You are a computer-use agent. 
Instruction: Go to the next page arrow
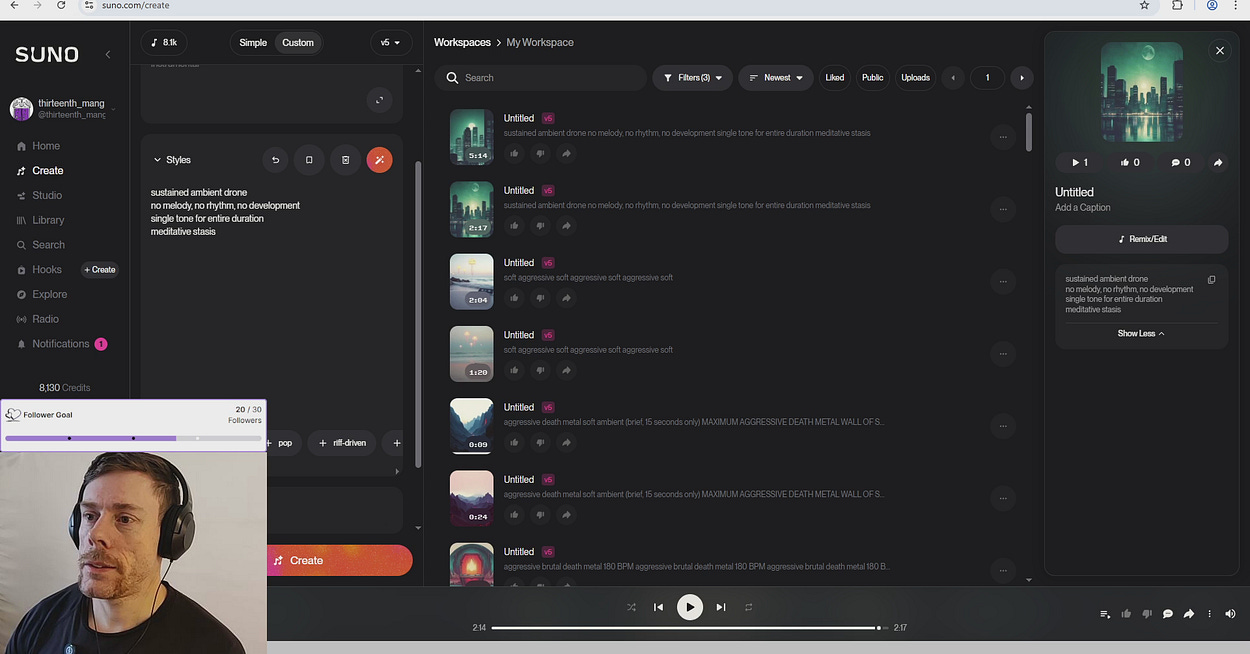pyautogui.click(x=1021, y=78)
